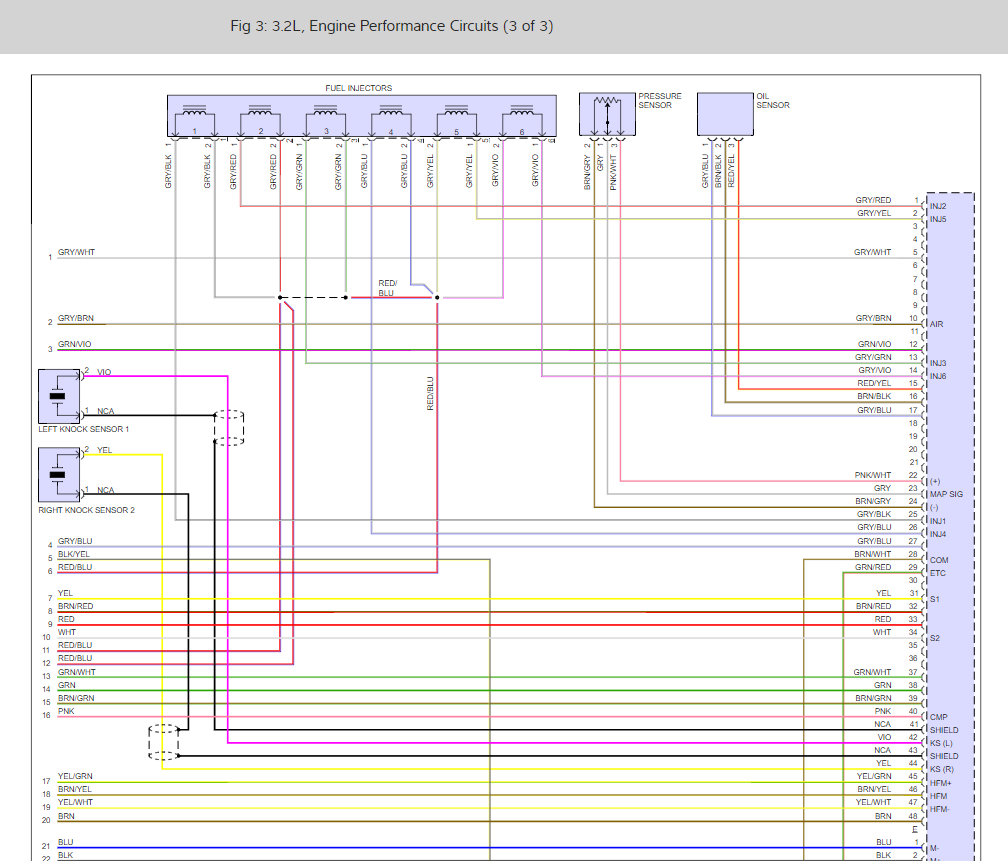
Task: Click the 'HFM+' connector label
Action: pos(940,783)
